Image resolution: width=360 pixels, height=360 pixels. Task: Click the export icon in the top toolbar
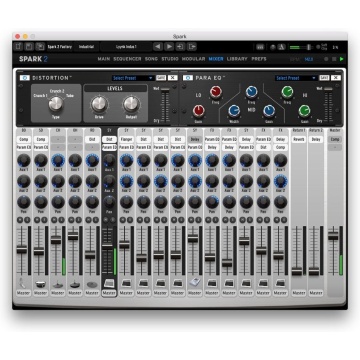[x=192, y=47]
